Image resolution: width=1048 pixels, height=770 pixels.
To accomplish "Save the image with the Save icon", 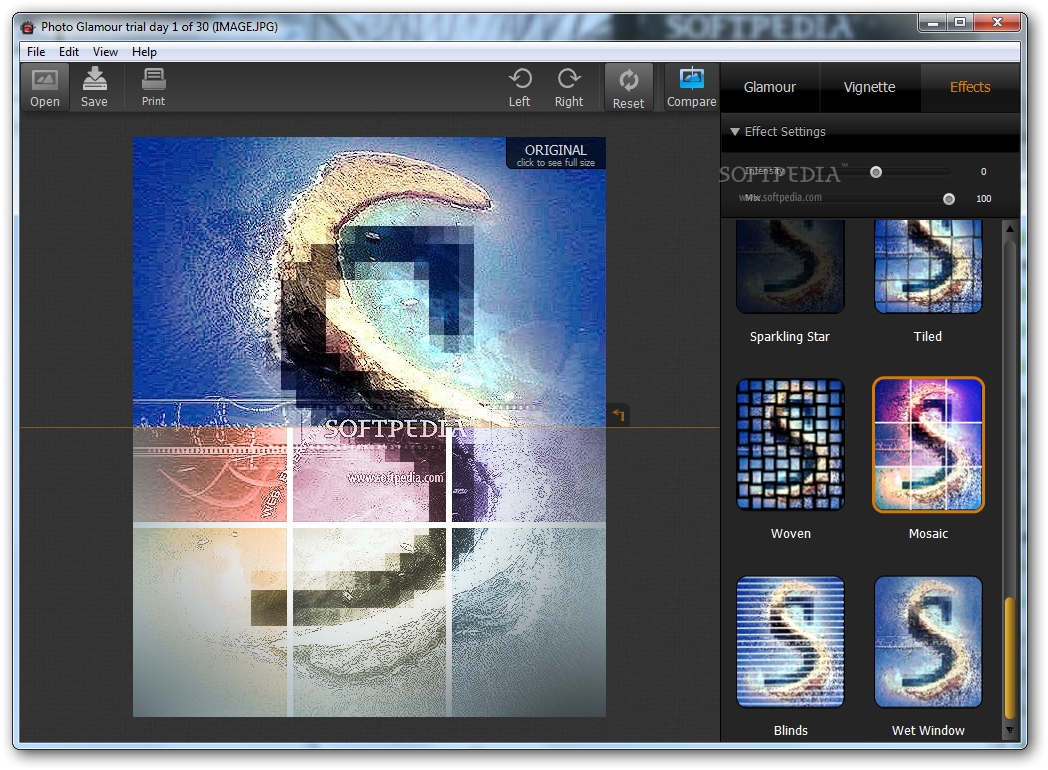I will (x=94, y=88).
